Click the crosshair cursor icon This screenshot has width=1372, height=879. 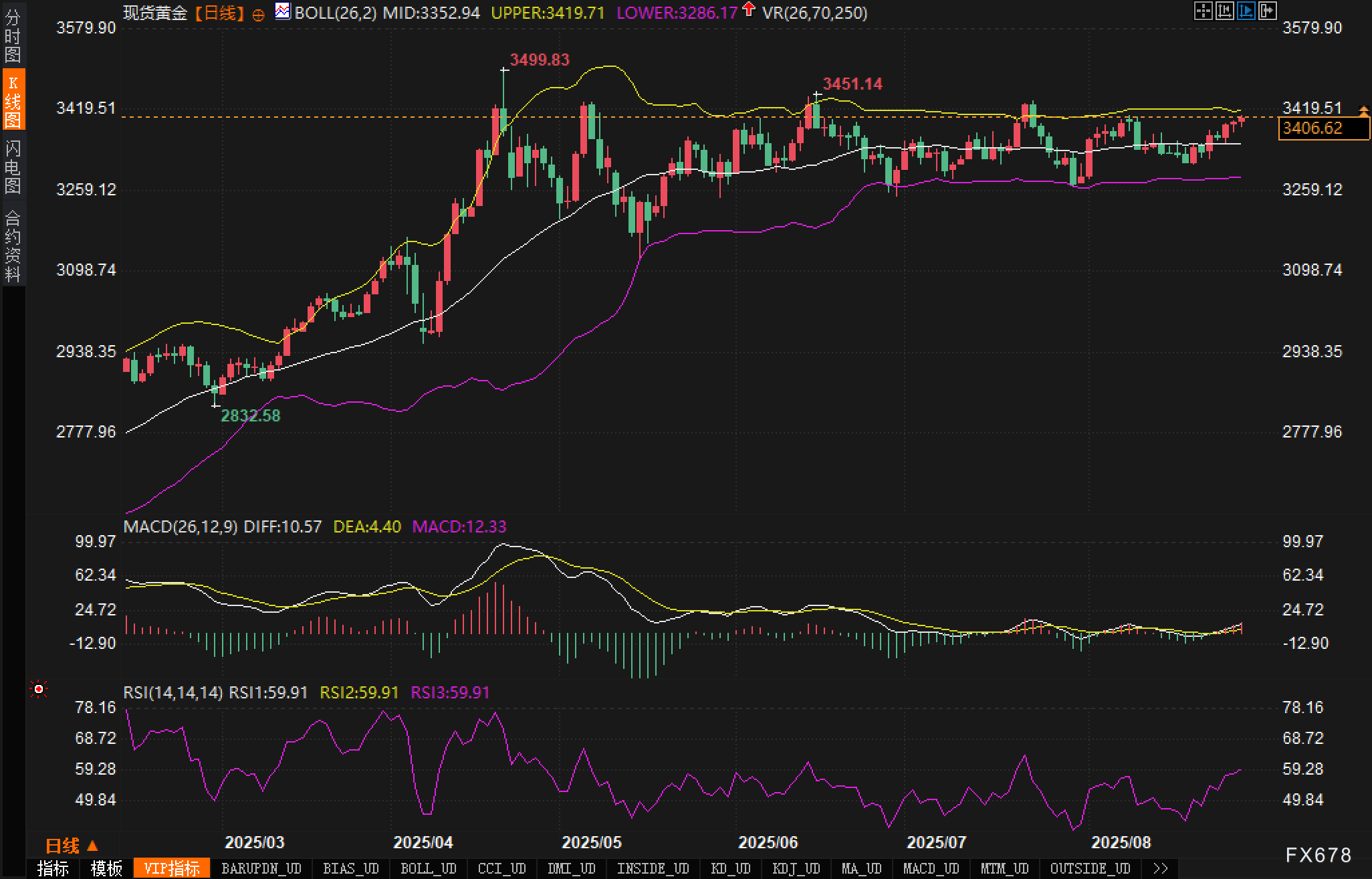(1203, 11)
